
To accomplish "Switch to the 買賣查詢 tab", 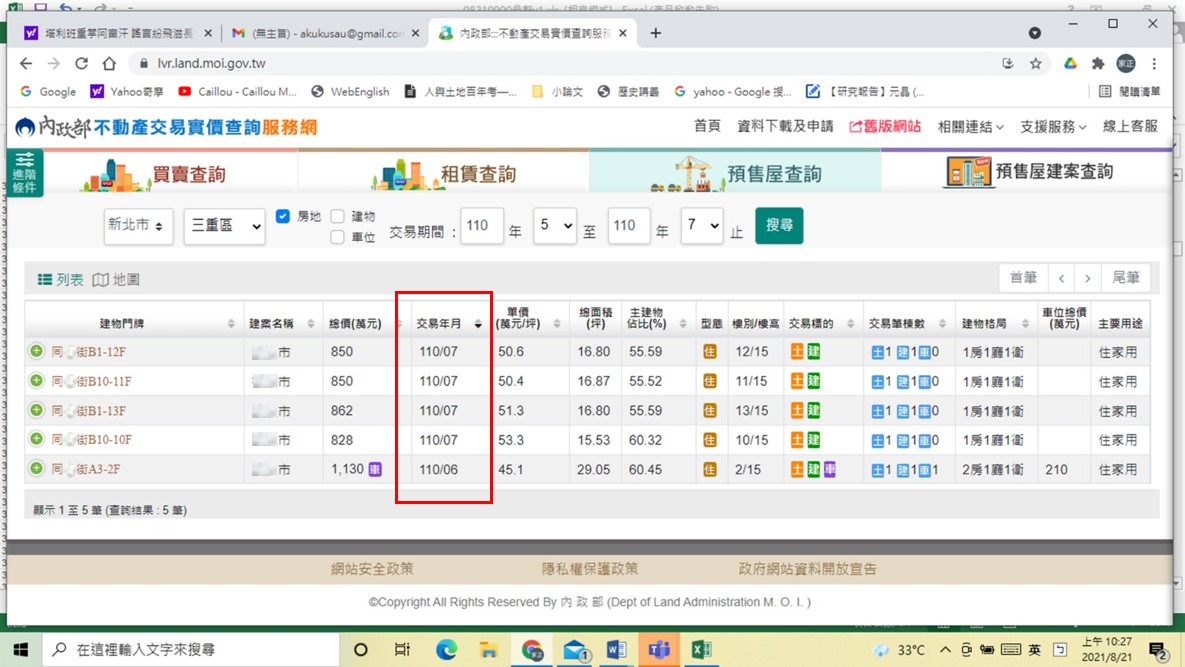I will pos(153,174).
